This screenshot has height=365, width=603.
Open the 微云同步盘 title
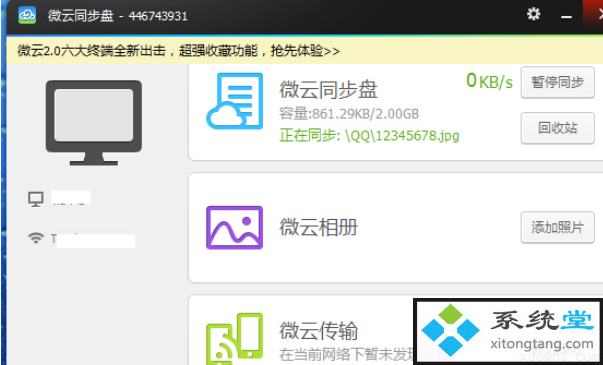coord(328,90)
